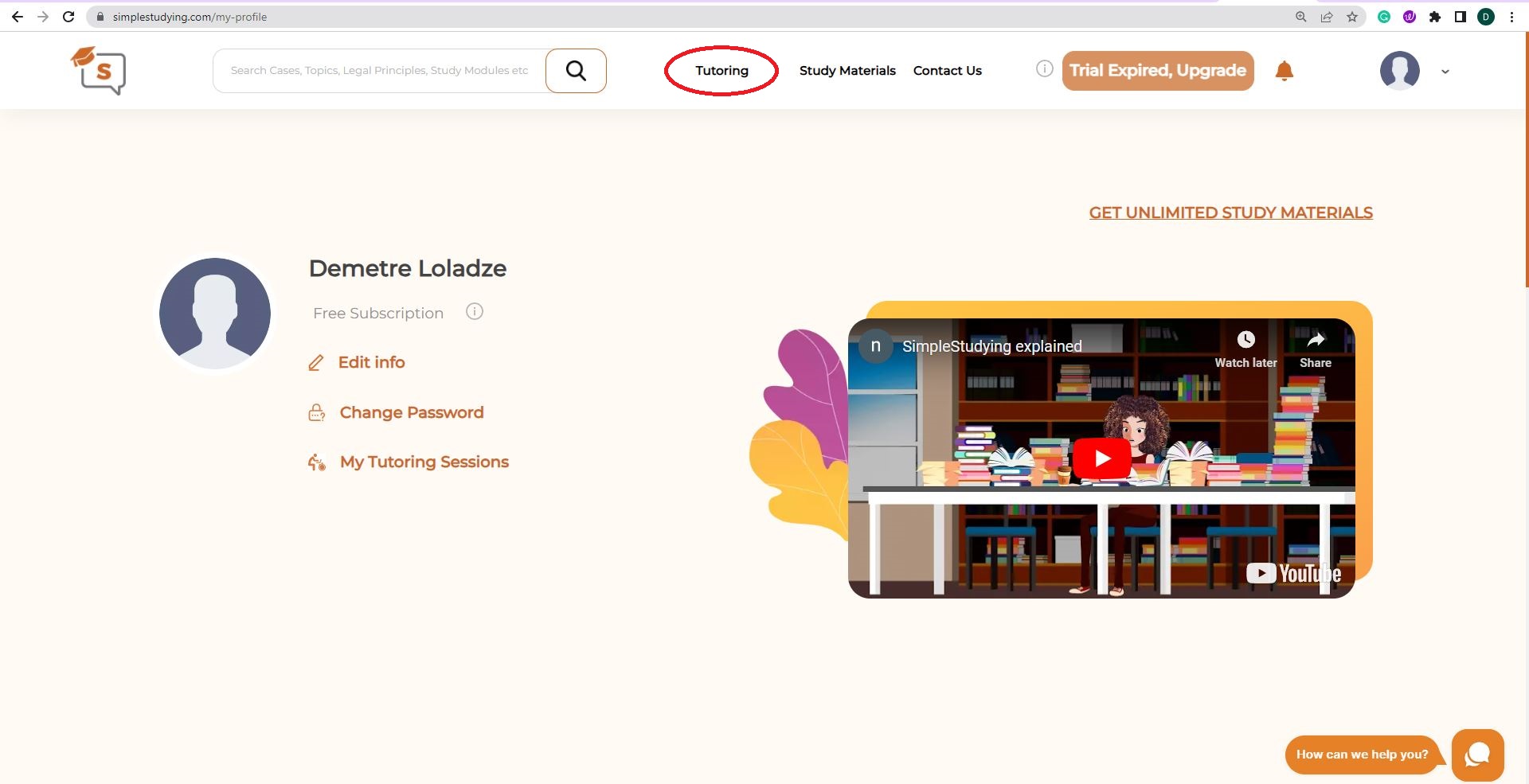Click How can we help you bubble
The width and height of the screenshot is (1529, 784).
(1362, 755)
